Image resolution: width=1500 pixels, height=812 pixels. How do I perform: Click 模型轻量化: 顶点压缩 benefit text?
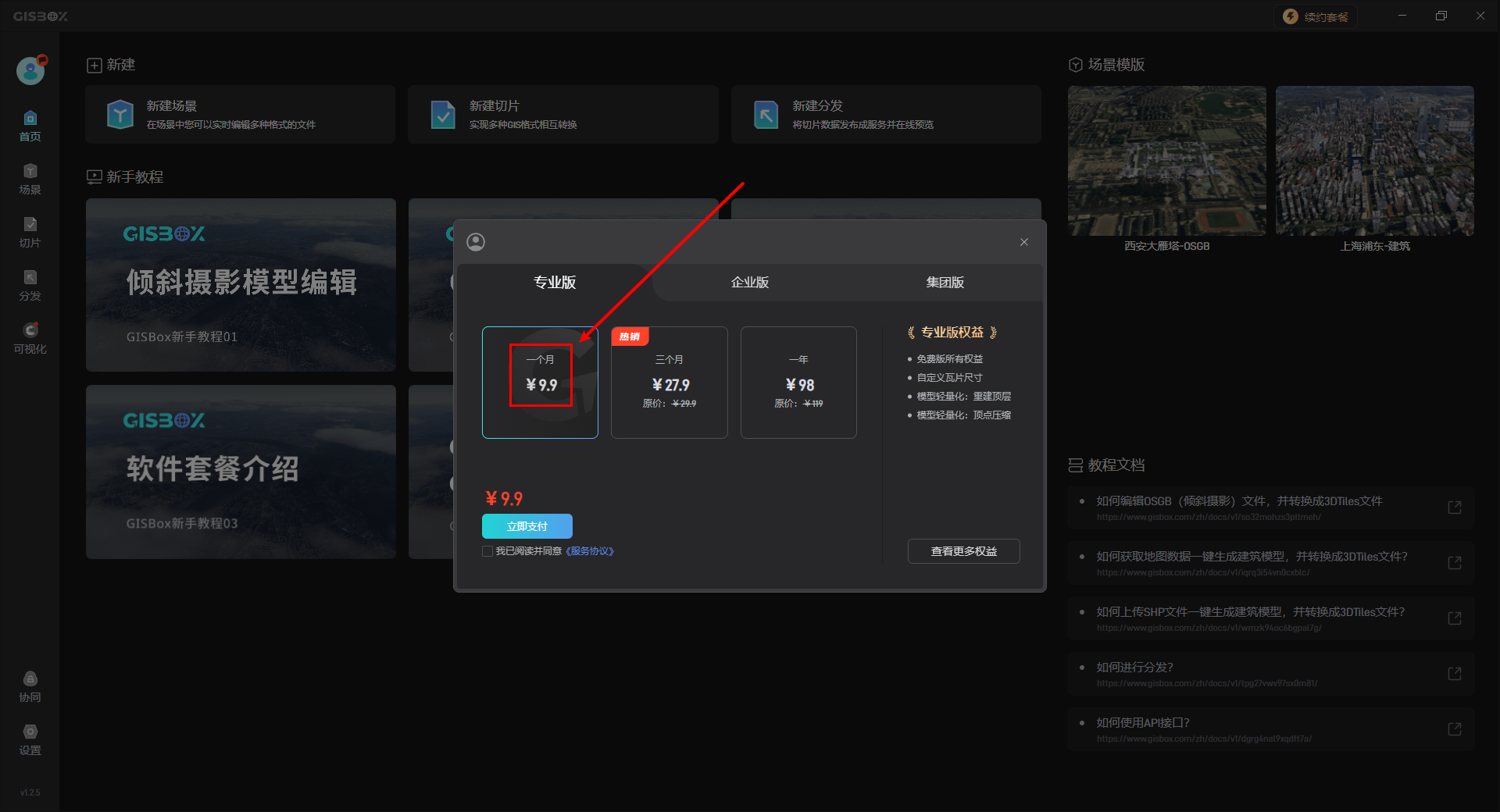coord(964,415)
